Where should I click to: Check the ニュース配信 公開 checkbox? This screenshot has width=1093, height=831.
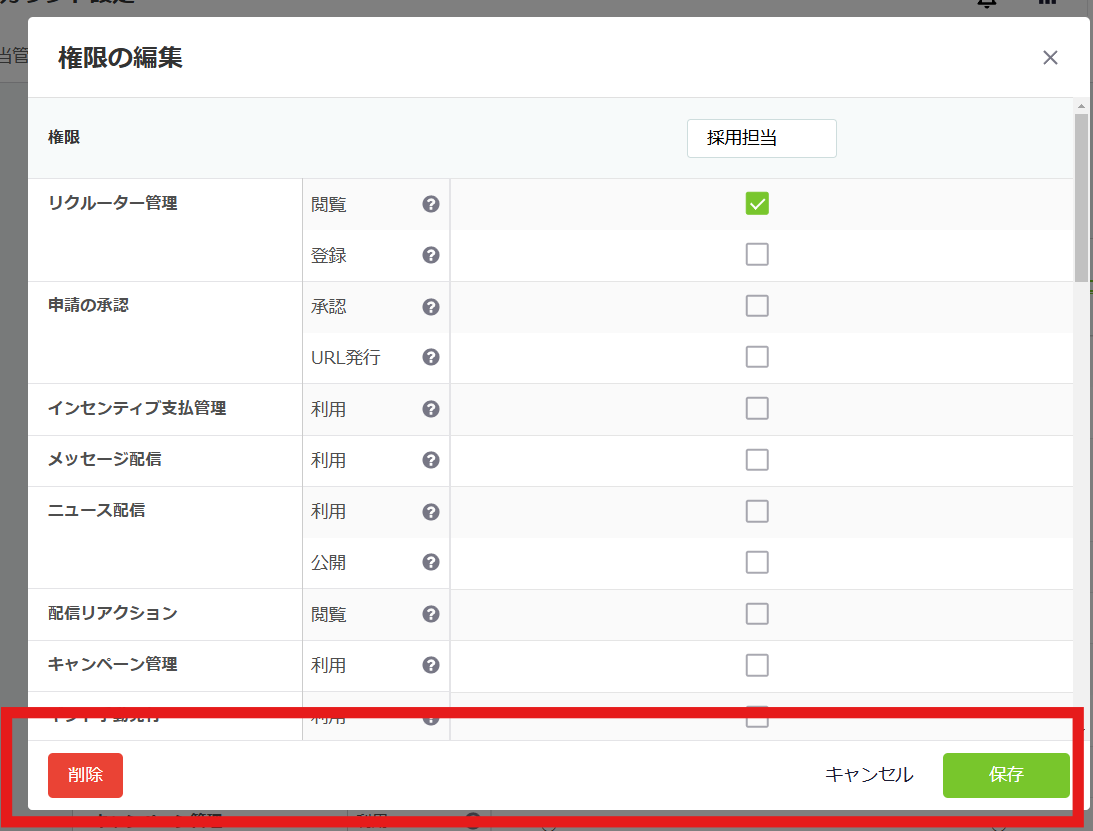[757, 562]
